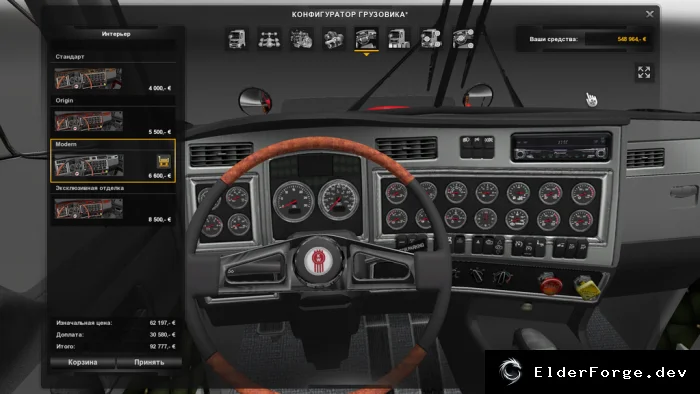Image resolution: width=700 pixels, height=394 pixels.
Task: Click the cart icon on Modern interior
Action: (x=164, y=161)
